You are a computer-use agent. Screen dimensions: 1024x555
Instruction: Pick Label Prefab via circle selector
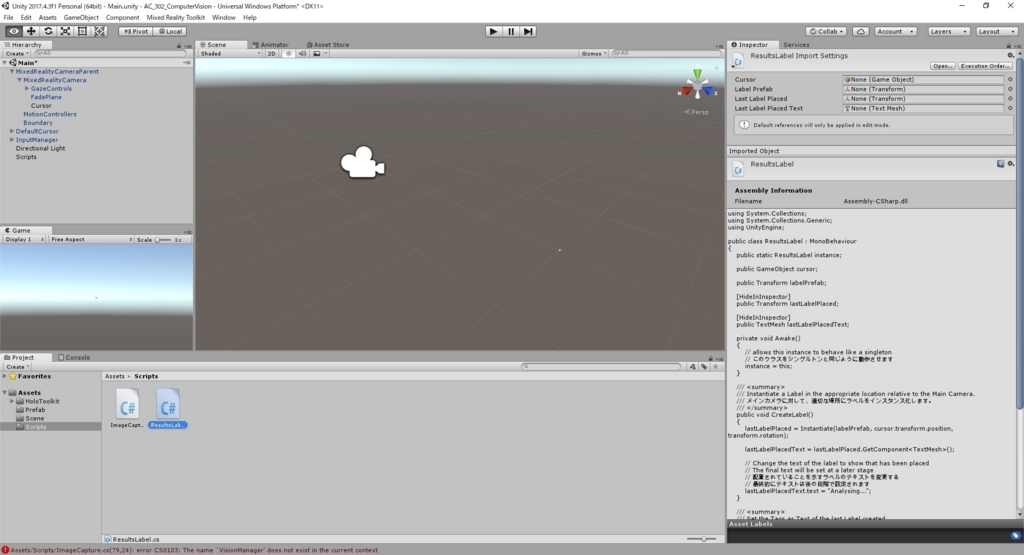click(x=1010, y=89)
